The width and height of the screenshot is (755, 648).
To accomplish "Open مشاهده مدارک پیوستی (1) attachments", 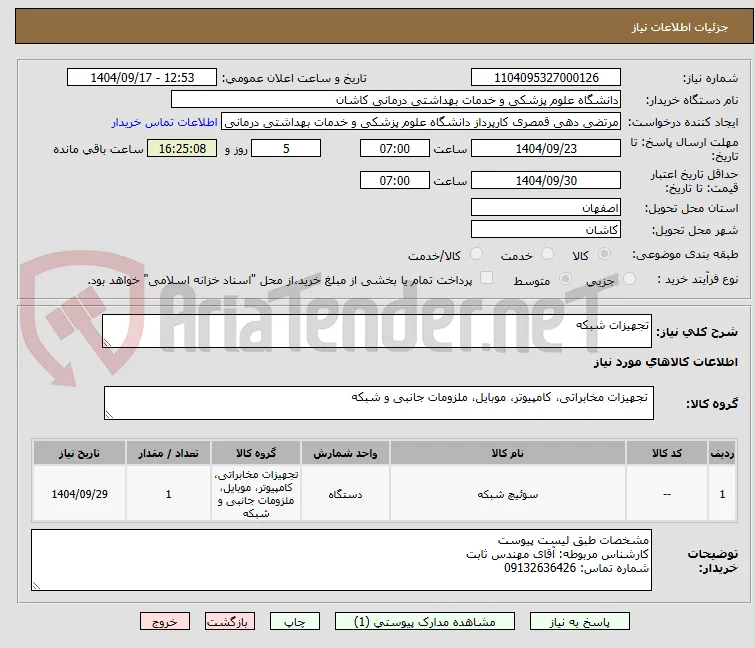I will coord(425,622).
